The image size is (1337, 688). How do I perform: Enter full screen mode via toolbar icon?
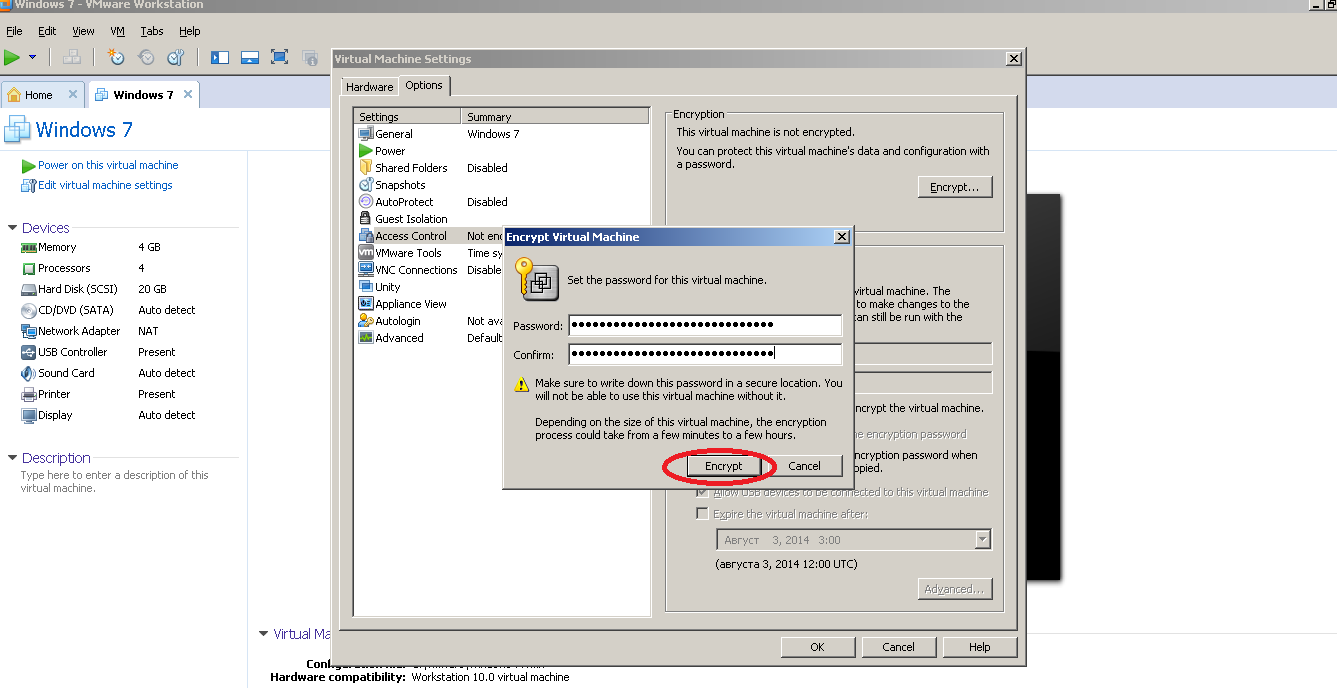tap(280, 58)
